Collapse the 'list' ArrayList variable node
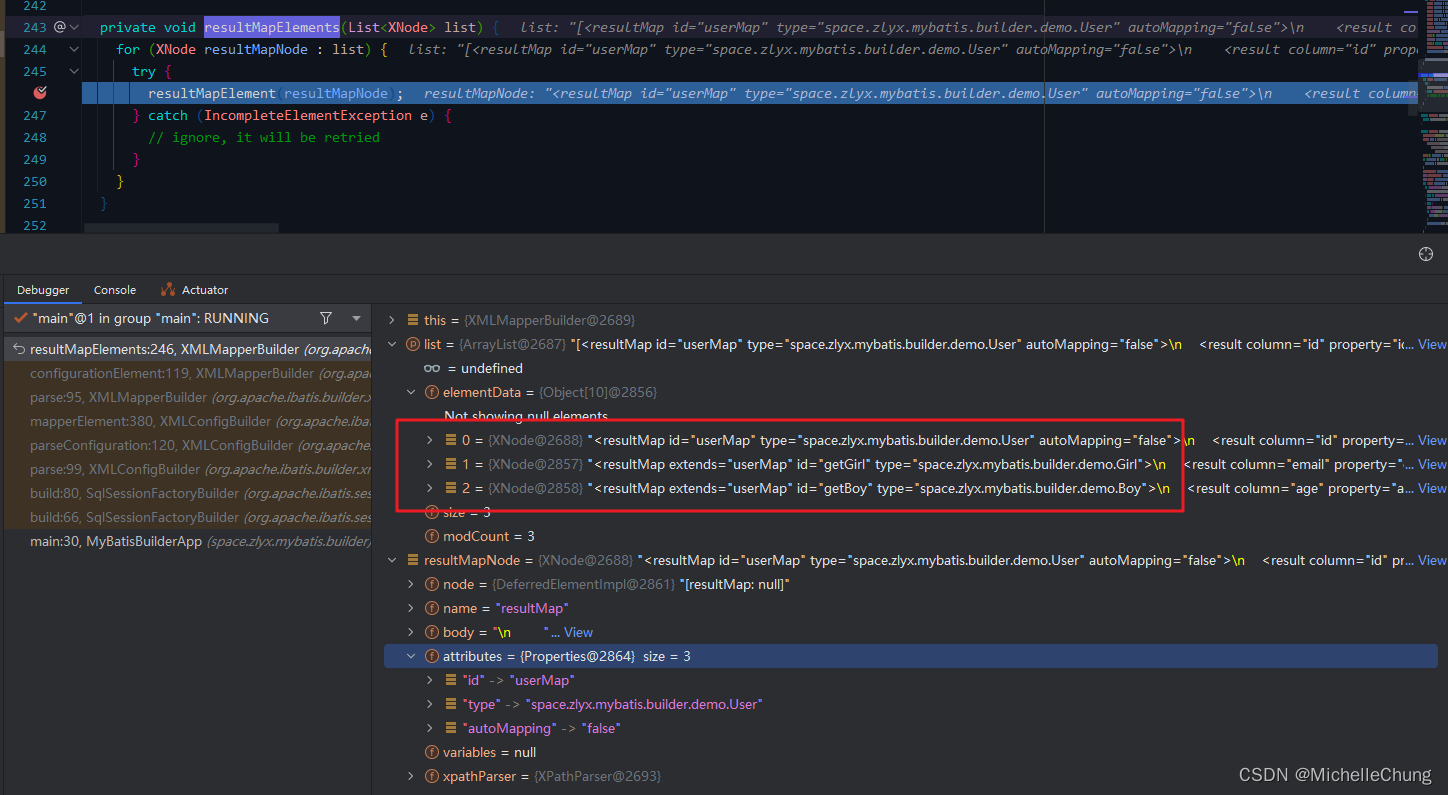This screenshot has height=795, width=1448. pos(392,344)
